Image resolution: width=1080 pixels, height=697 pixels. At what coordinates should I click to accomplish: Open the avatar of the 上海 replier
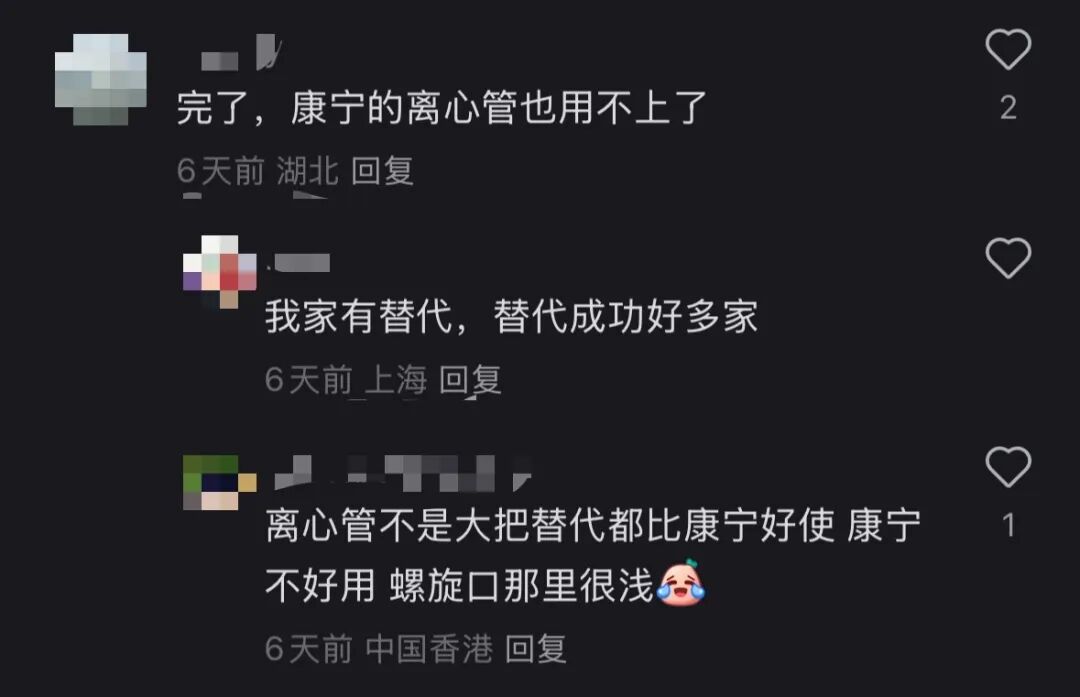pyautogui.click(x=220, y=271)
